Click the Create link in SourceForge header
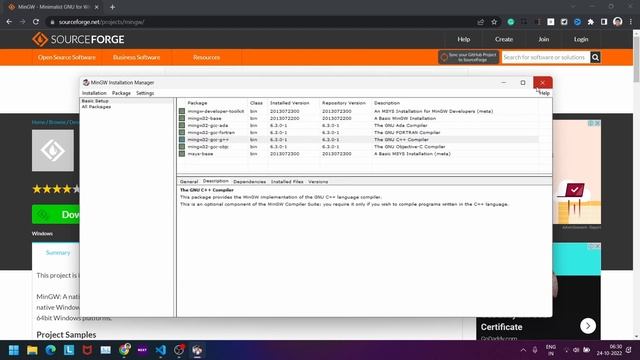Viewport: 640px width, 360px height. coord(504,40)
